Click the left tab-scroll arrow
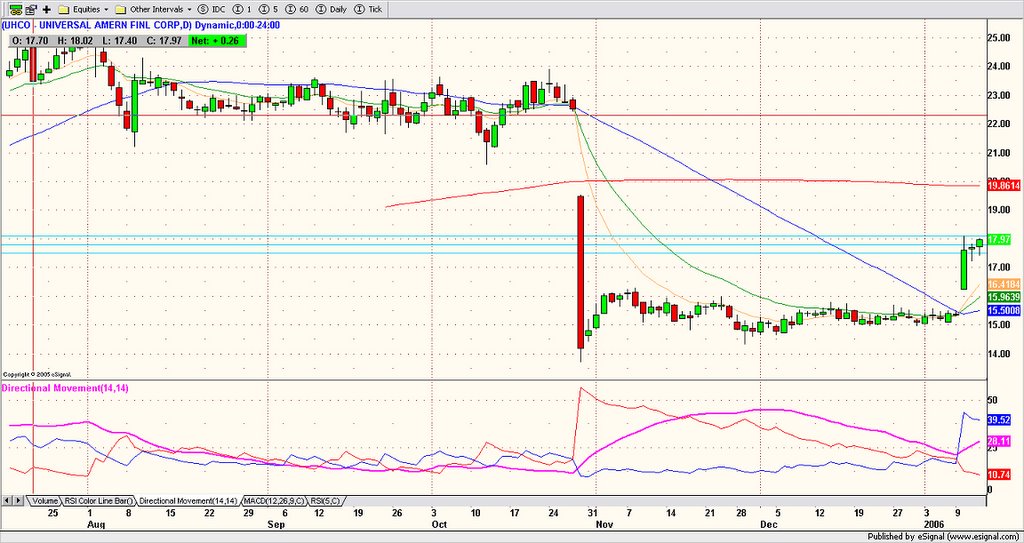1024x543 pixels. [x=7, y=501]
